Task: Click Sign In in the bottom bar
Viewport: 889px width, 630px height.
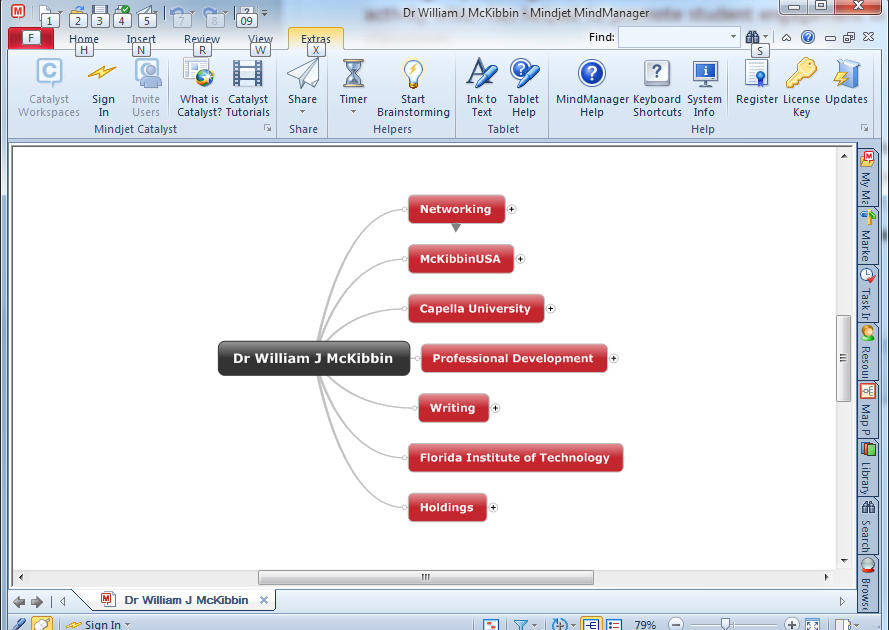Action: [102, 623]
